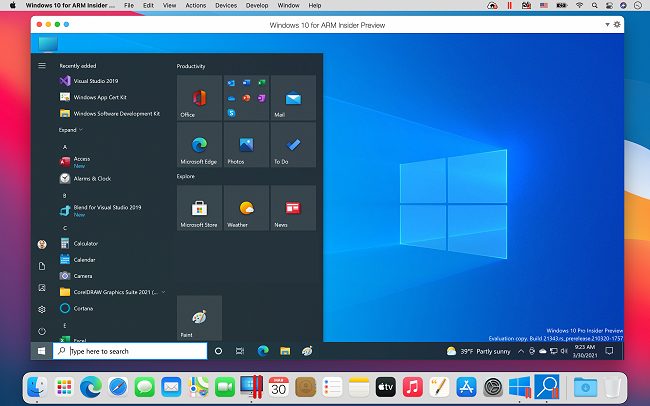Open the Help menu
This screenshot has height=406, width=650.
pos(315,5)
